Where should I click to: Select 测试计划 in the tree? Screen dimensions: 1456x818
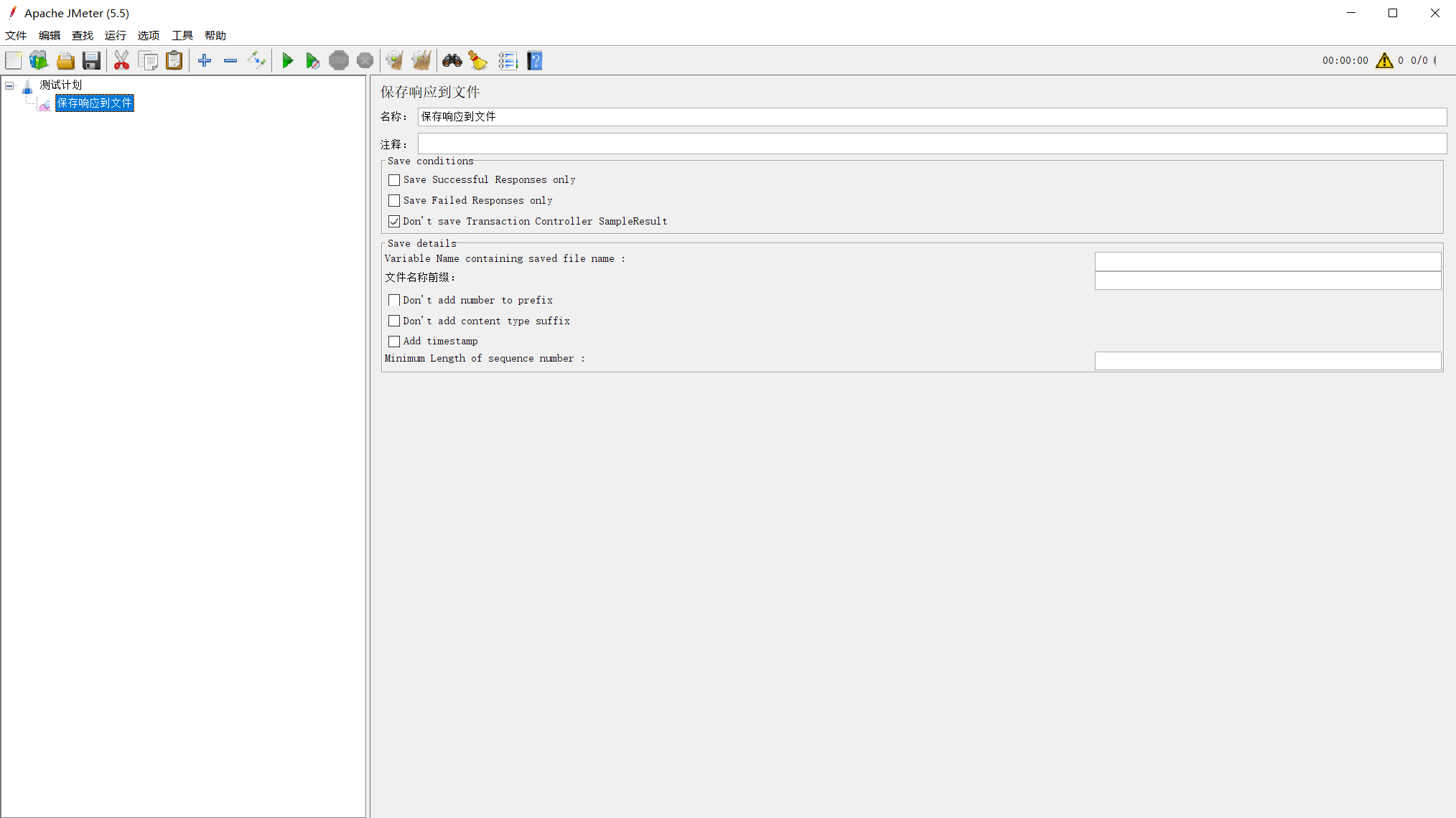click(61, 85)
